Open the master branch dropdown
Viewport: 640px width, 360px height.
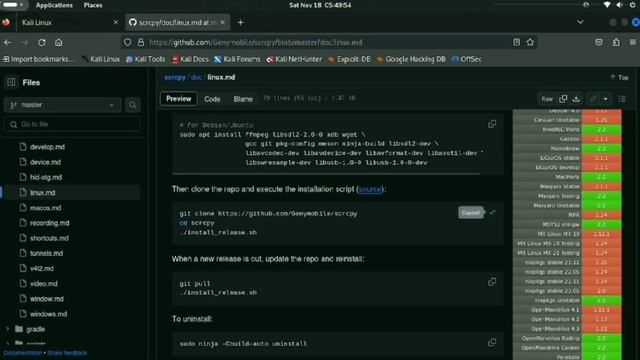click(62, 105)
